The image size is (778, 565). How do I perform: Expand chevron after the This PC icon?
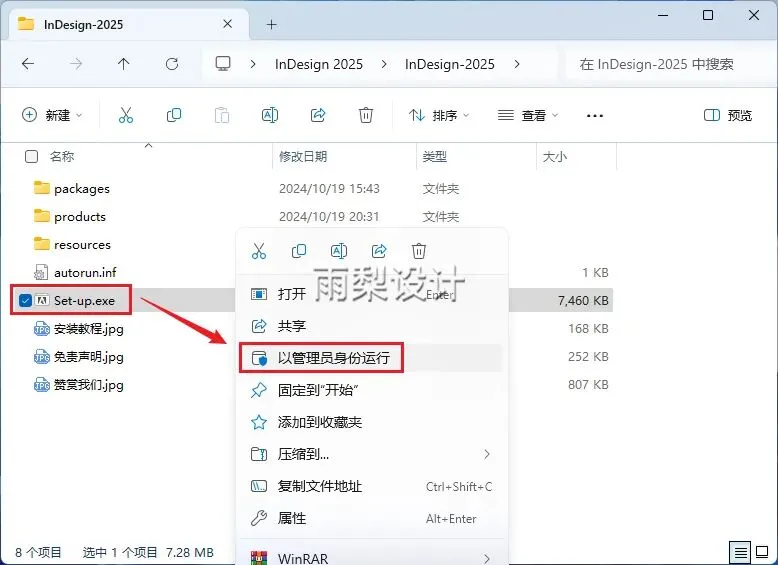click(x=253, y=64)
